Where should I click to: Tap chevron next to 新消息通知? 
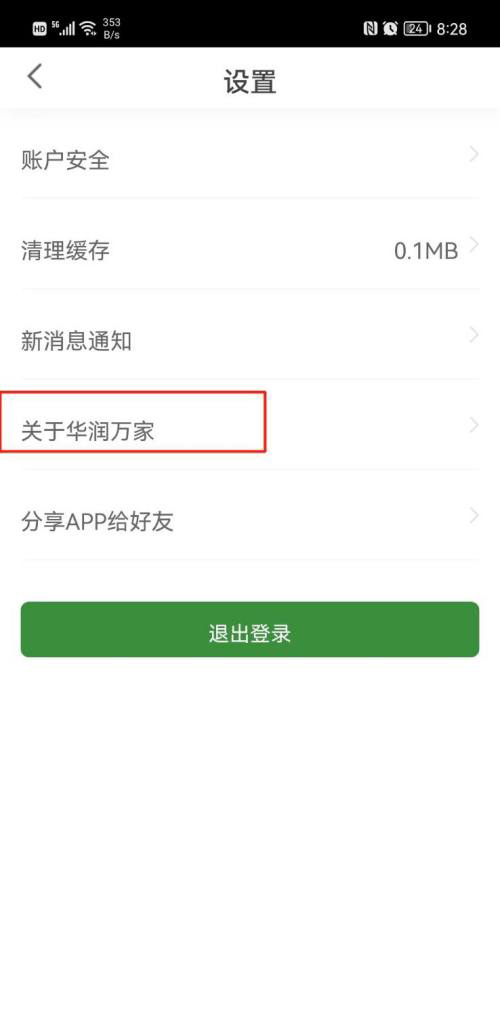pos(474,335)
